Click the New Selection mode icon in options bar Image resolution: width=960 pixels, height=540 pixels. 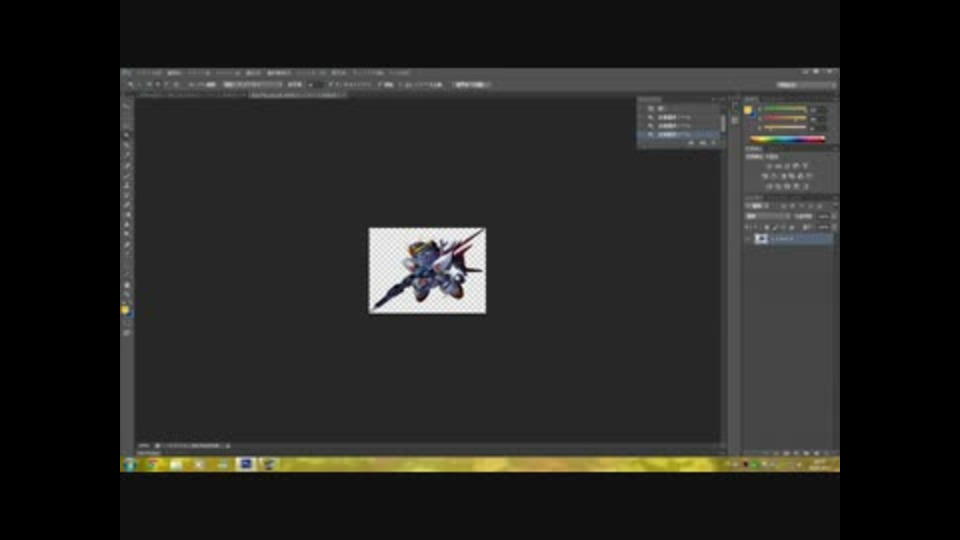(x=149, y=84)
